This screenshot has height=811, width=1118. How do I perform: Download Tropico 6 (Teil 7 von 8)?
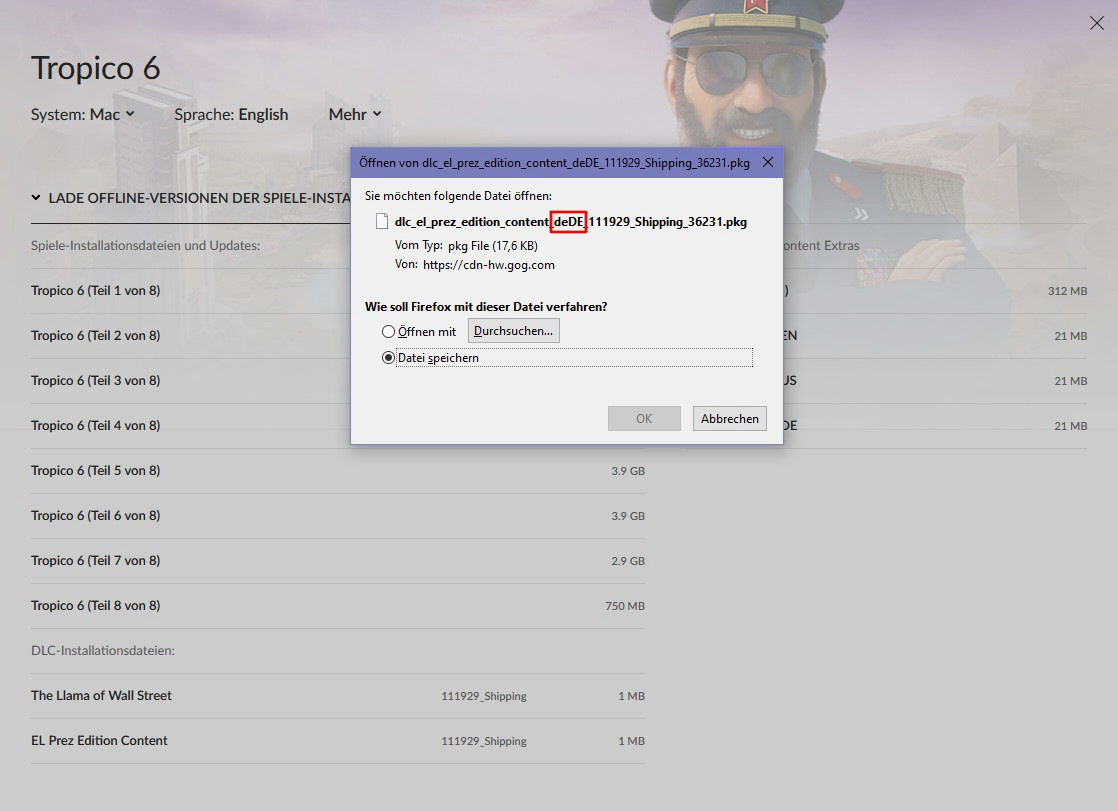[337, 561]
